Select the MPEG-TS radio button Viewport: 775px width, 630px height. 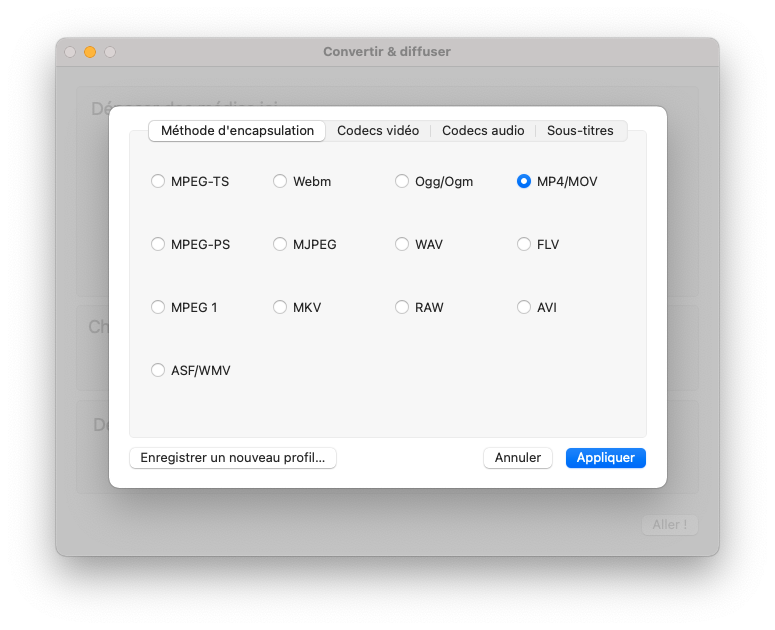pyautogui.click(x=158, y=181)
